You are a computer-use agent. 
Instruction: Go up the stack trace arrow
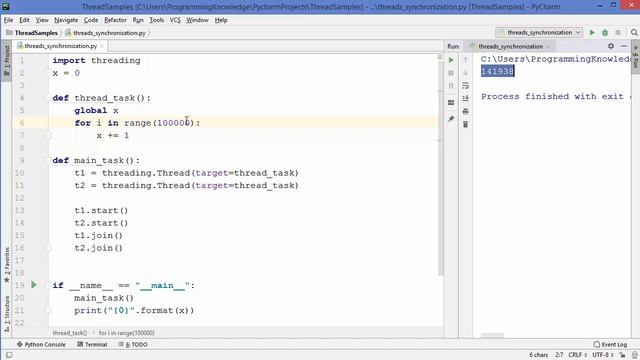pyautogui.click(x=465, y=60)
